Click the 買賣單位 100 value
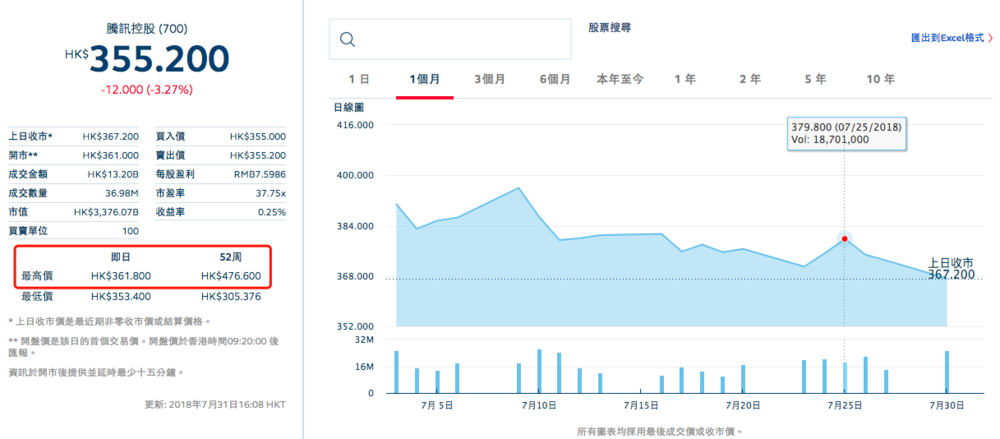The image size is (1000, 439). (x=131, y=231)
